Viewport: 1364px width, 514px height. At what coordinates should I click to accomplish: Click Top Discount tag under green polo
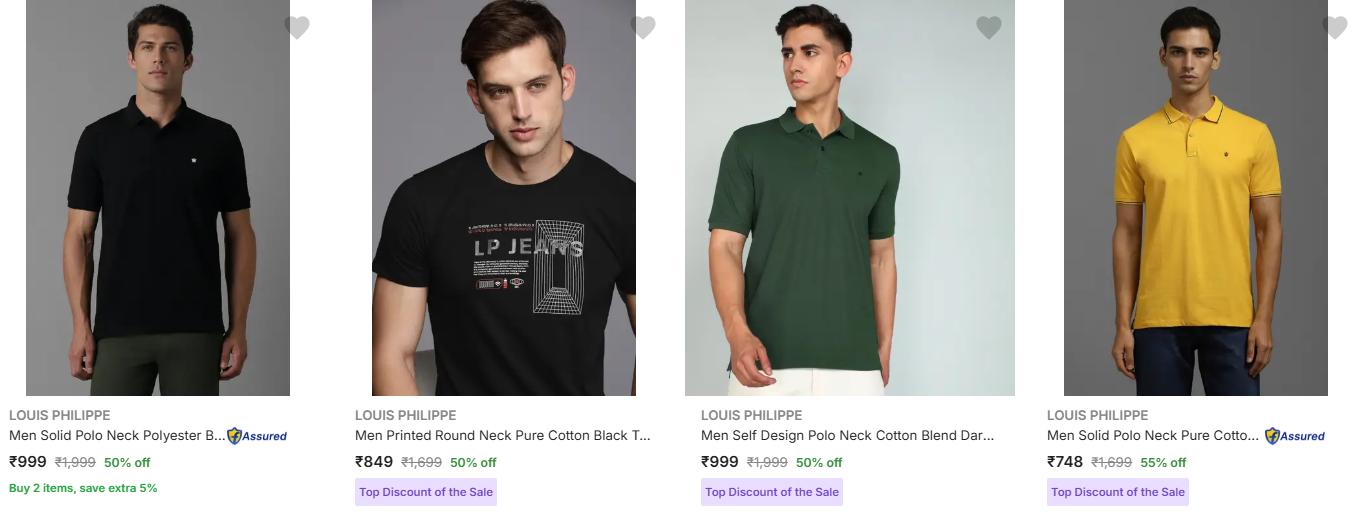[x=772, y=492]
